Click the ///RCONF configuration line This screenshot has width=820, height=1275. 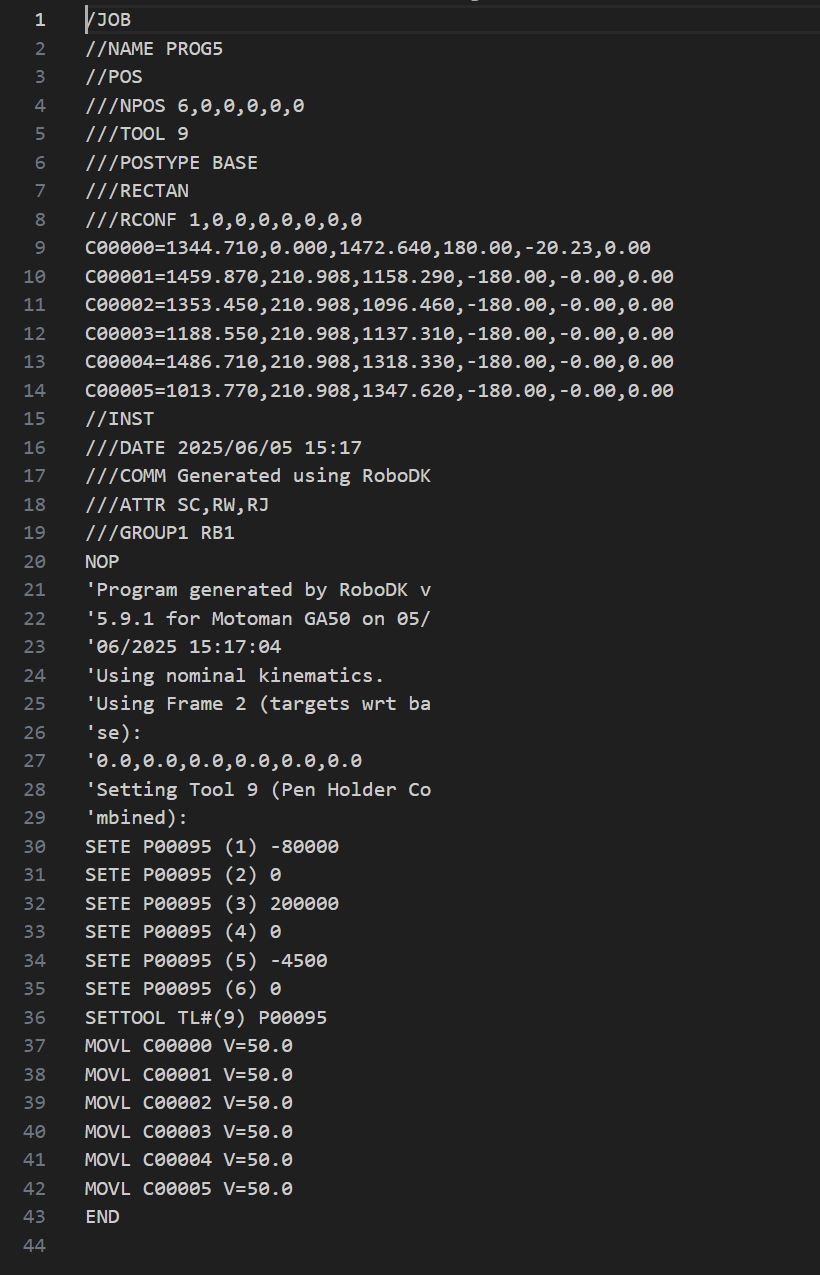point(223,219)
